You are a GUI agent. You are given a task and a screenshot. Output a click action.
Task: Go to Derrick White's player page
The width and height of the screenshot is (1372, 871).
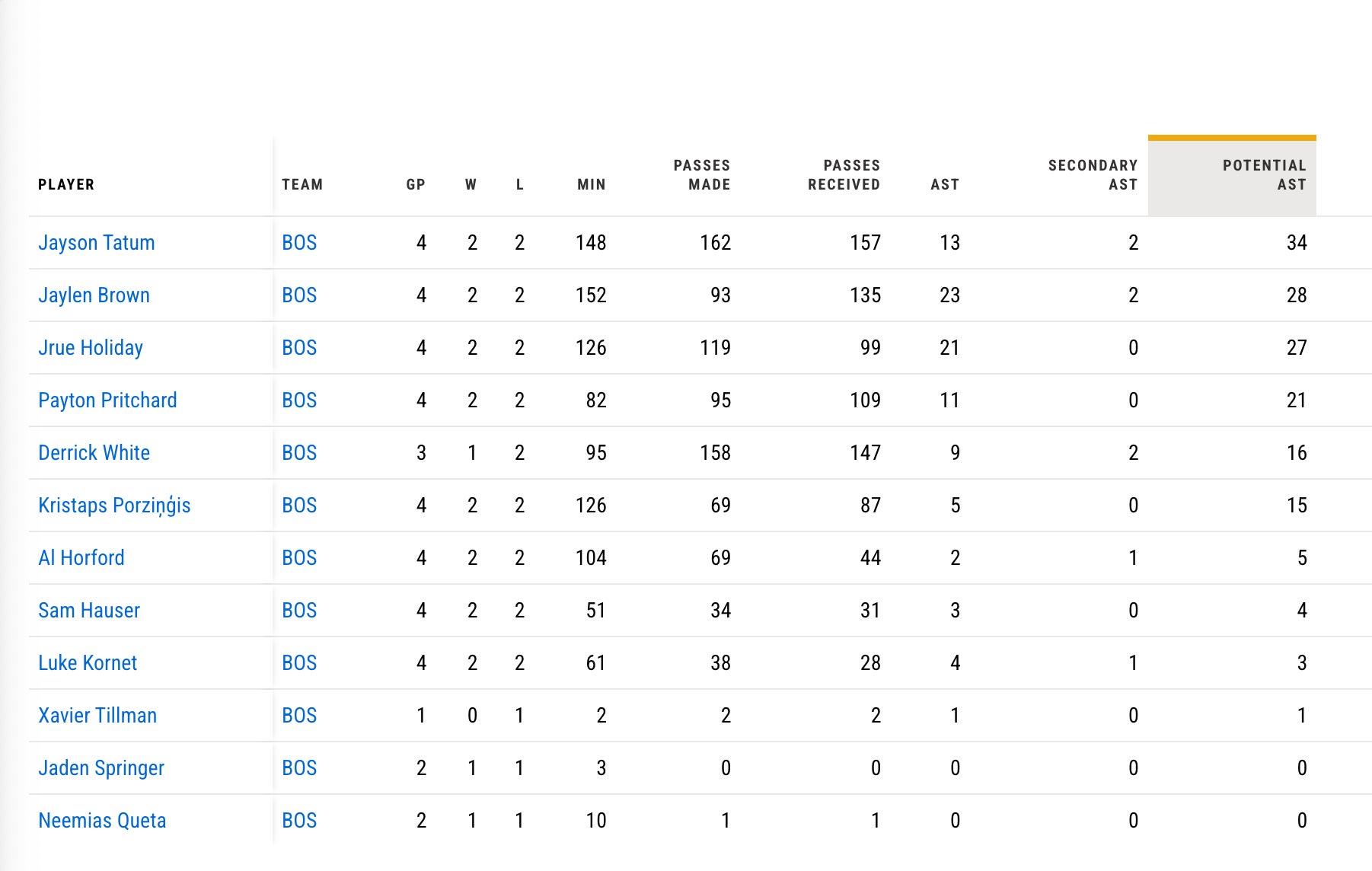[94, 453]
